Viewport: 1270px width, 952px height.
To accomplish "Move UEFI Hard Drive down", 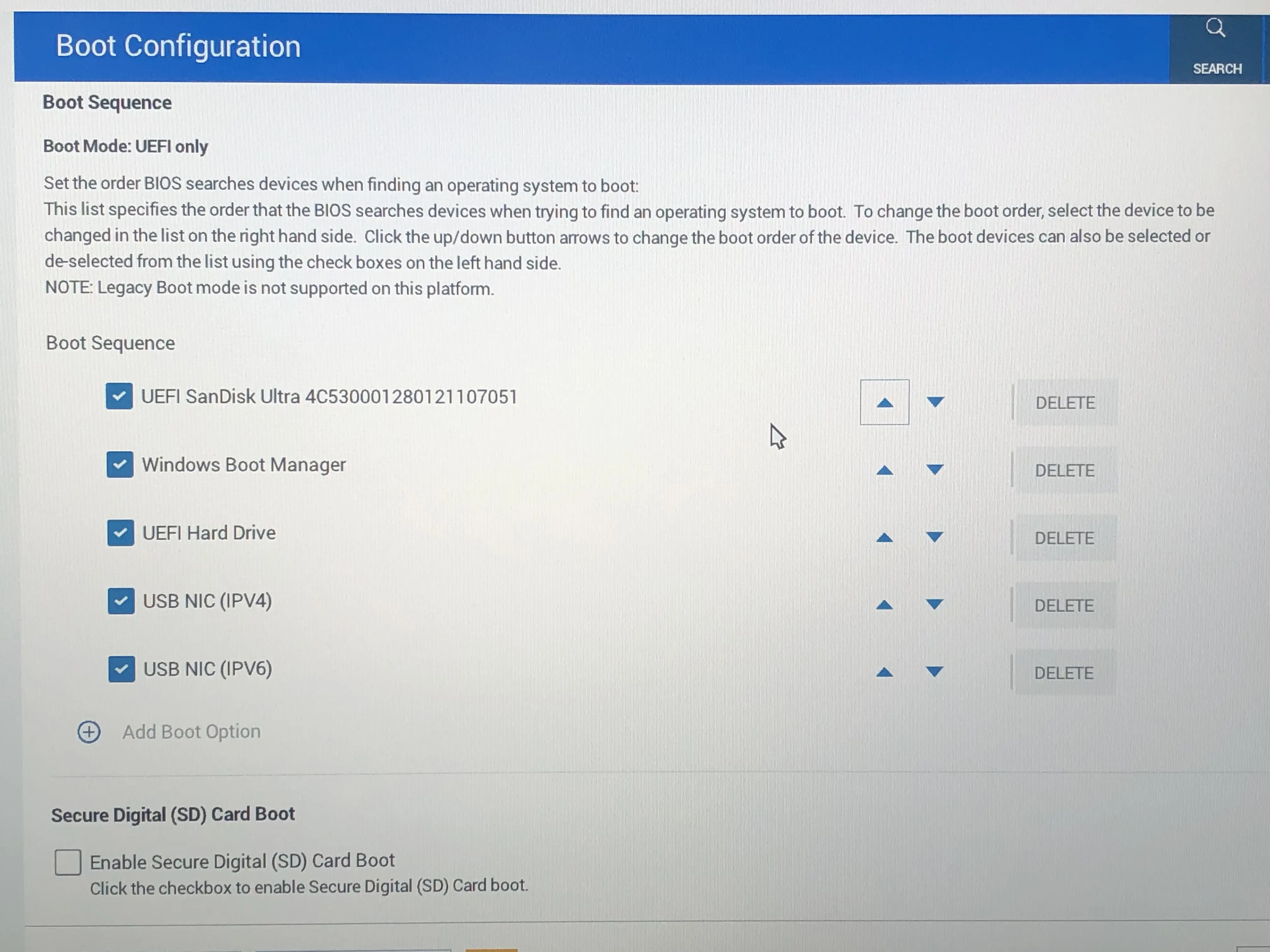I will pos(935,537).
